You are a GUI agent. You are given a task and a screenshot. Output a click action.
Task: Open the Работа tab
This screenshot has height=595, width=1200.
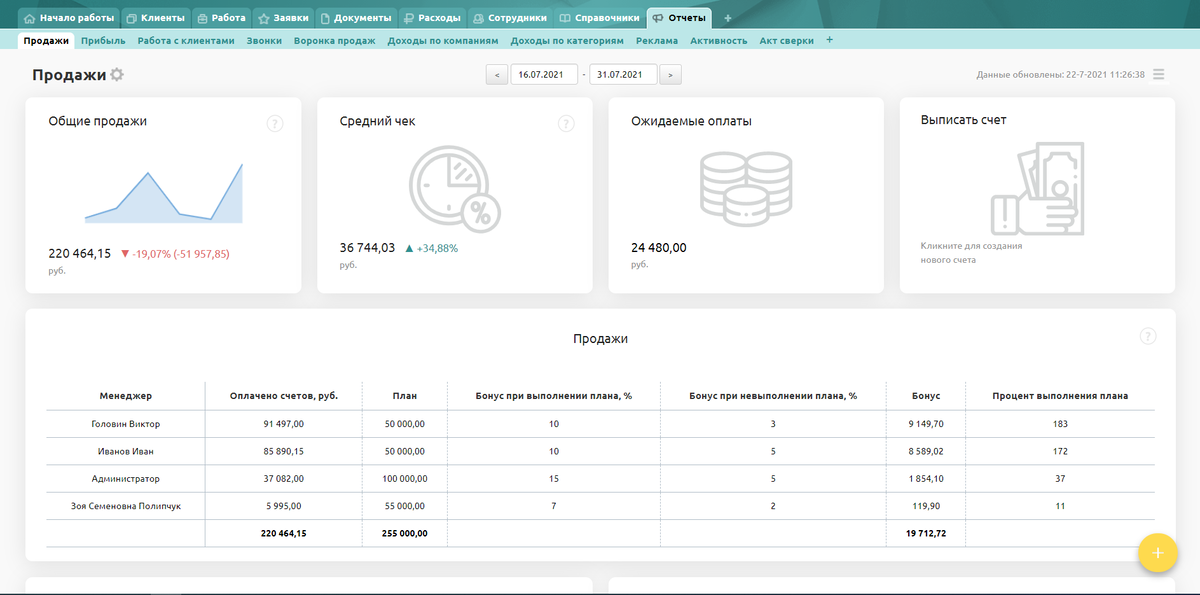(x=220, y=18)
